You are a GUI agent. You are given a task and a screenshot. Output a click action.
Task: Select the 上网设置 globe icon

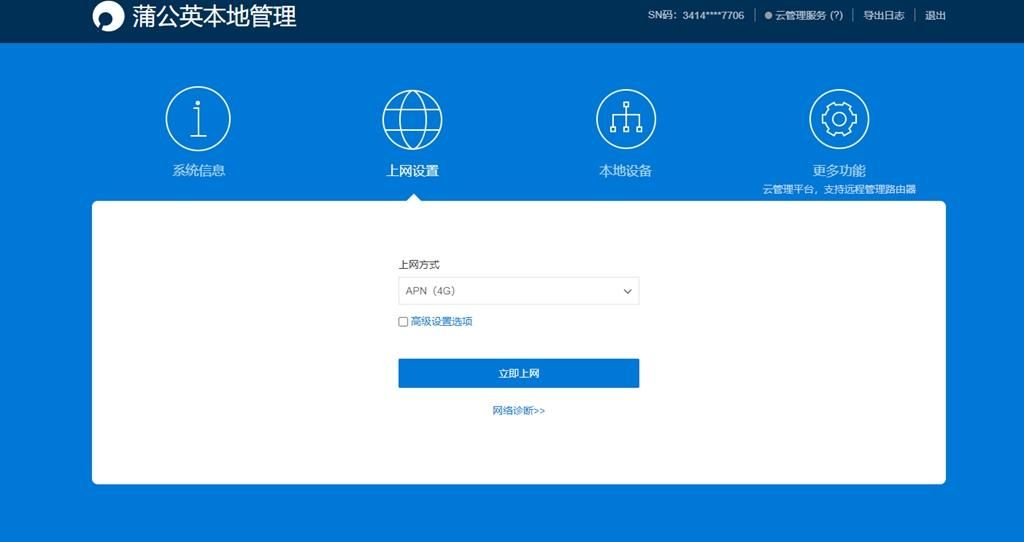(x=412, y=119)
